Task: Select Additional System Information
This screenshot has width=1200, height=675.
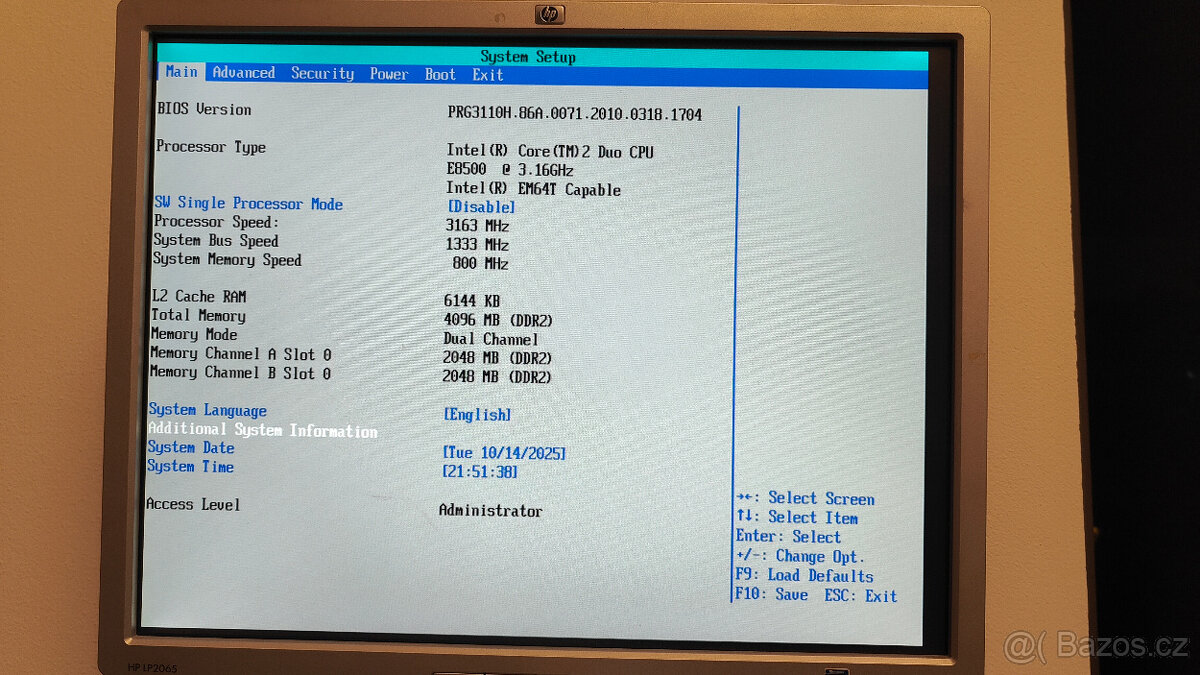Action: point(263,430)
